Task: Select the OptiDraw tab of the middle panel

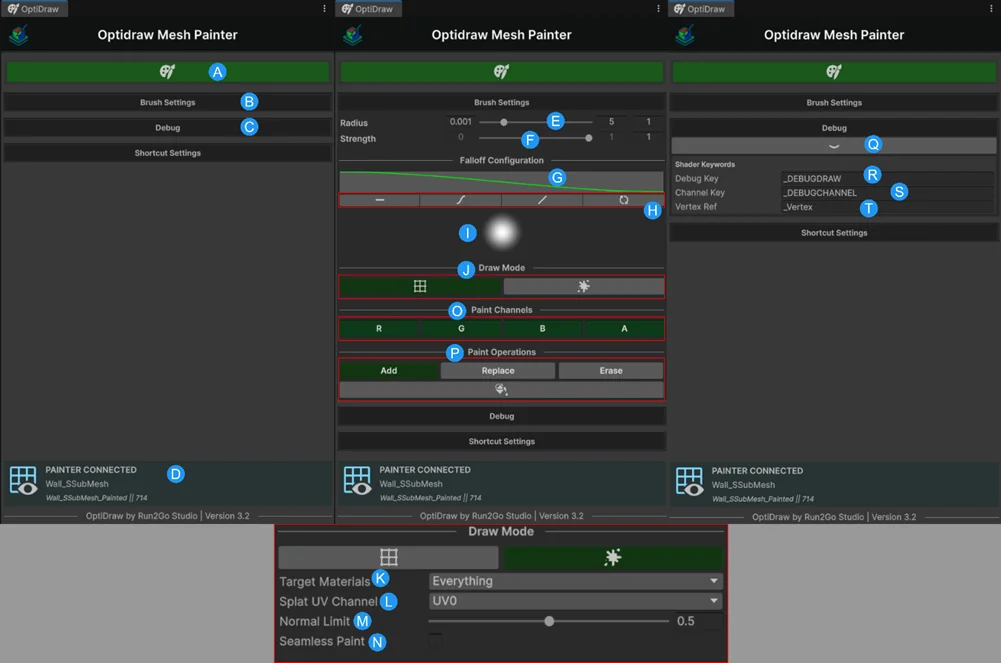Action: point(368,9)
